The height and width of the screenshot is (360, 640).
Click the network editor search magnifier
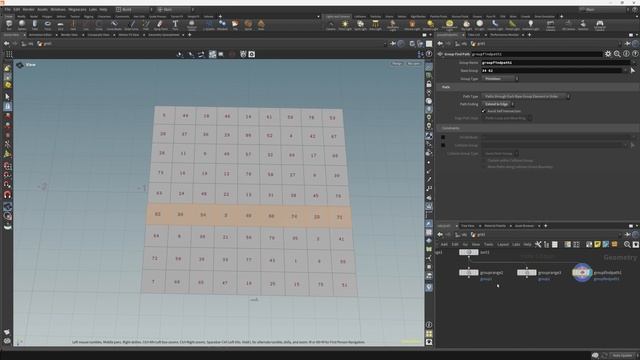pos(627,244)
